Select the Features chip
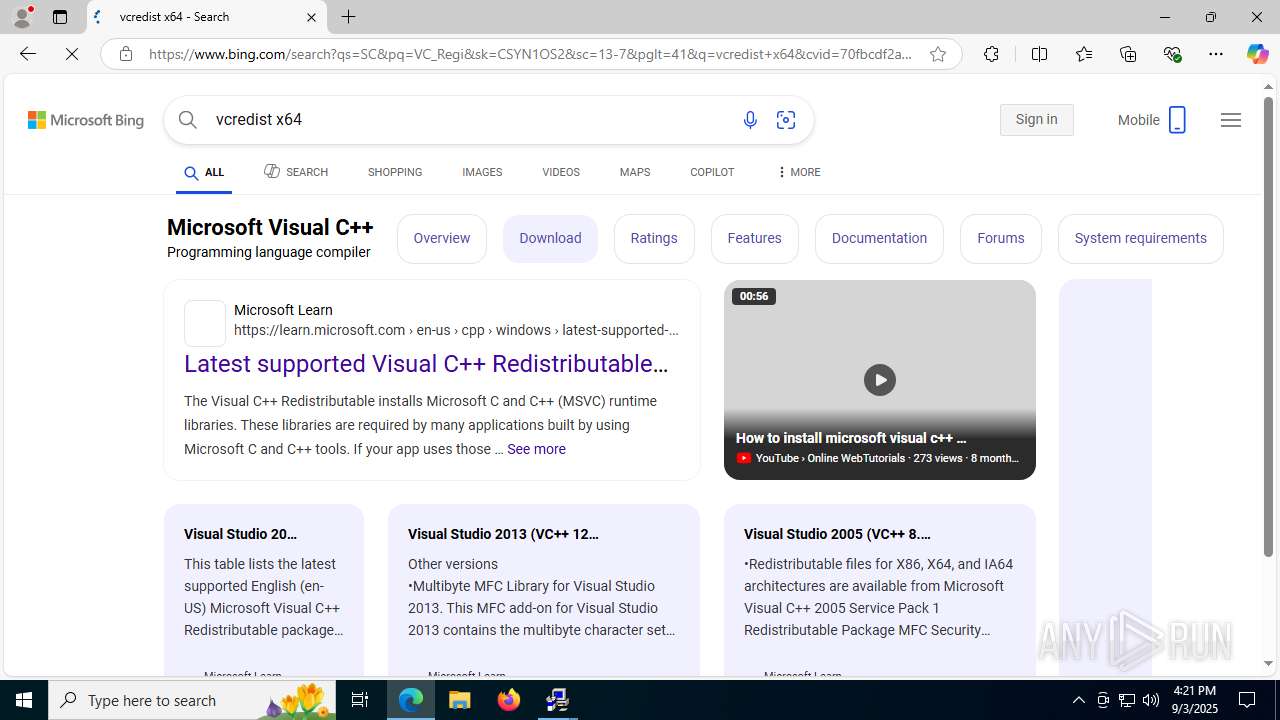 point(755,238)
